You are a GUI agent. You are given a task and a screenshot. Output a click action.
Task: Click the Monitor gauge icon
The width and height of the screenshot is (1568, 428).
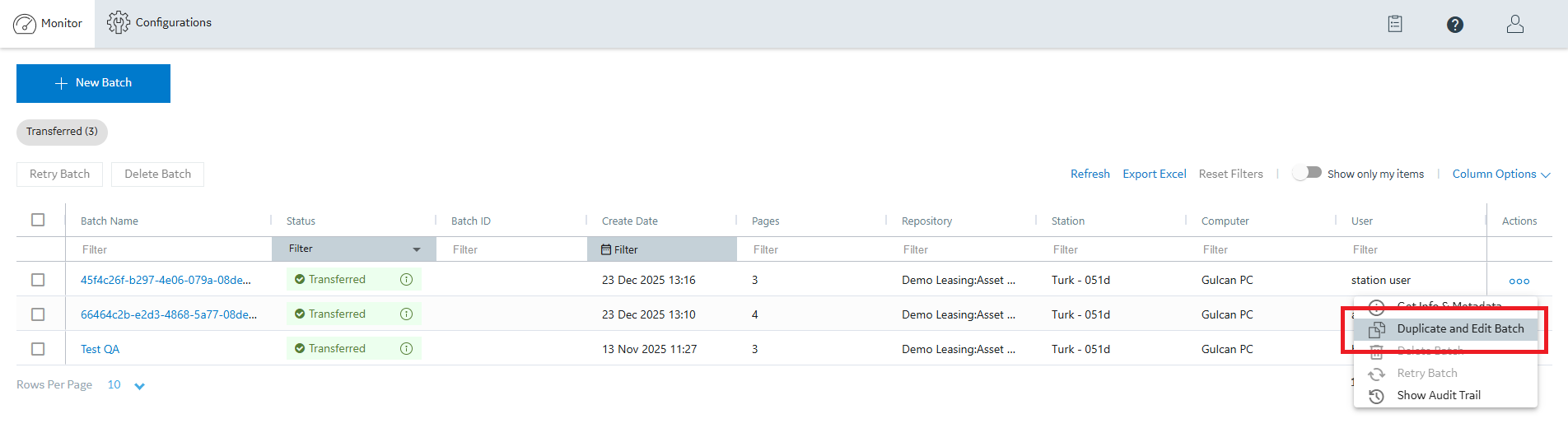[25, 24]
